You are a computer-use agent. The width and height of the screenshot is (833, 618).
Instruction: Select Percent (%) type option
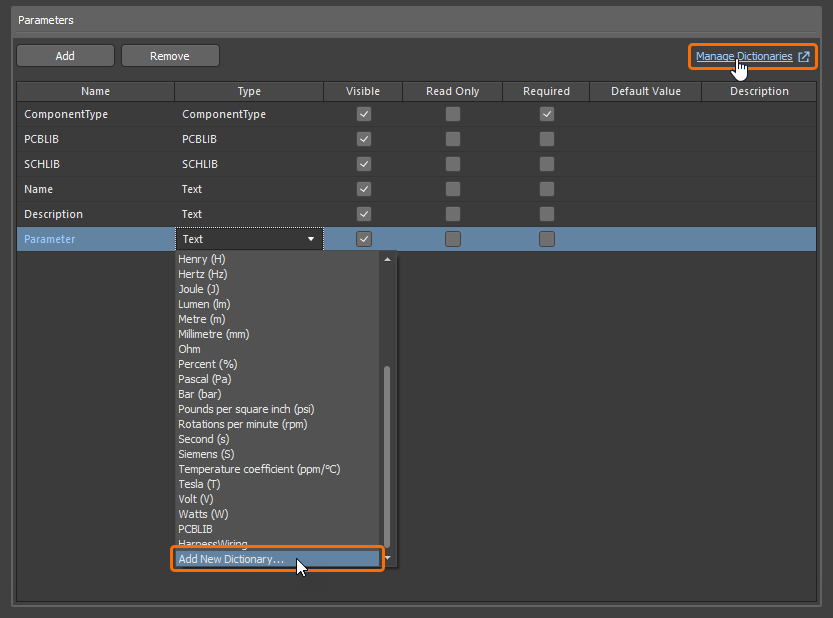click(x=207, y=364)
